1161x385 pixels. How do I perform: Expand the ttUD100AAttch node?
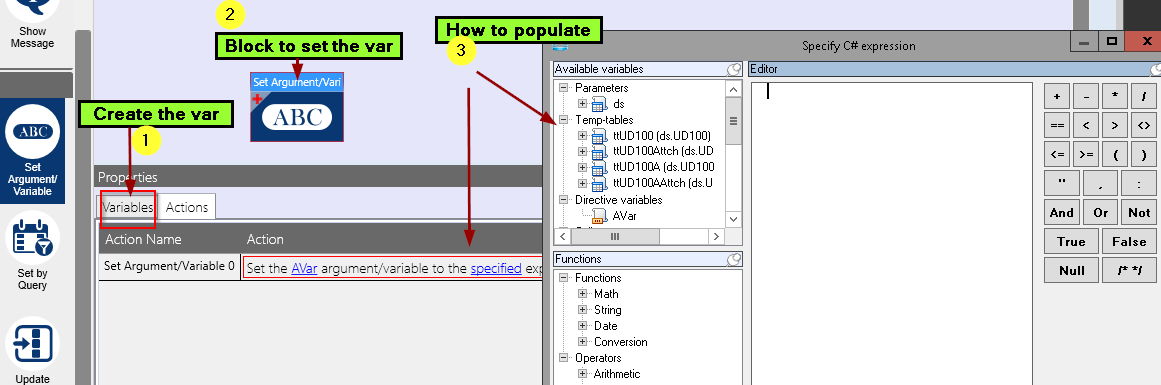[583, 184]
